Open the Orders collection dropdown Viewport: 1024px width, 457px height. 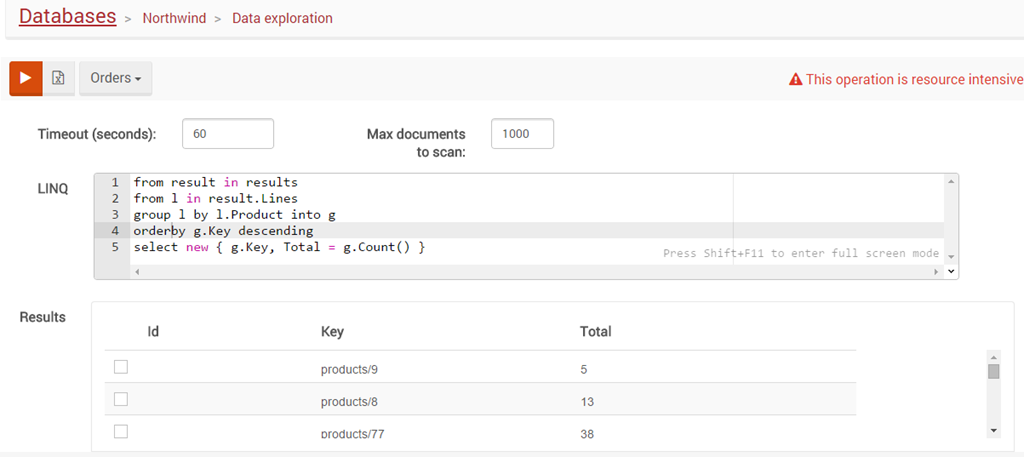pyautogui.click(x=116, y=78)
